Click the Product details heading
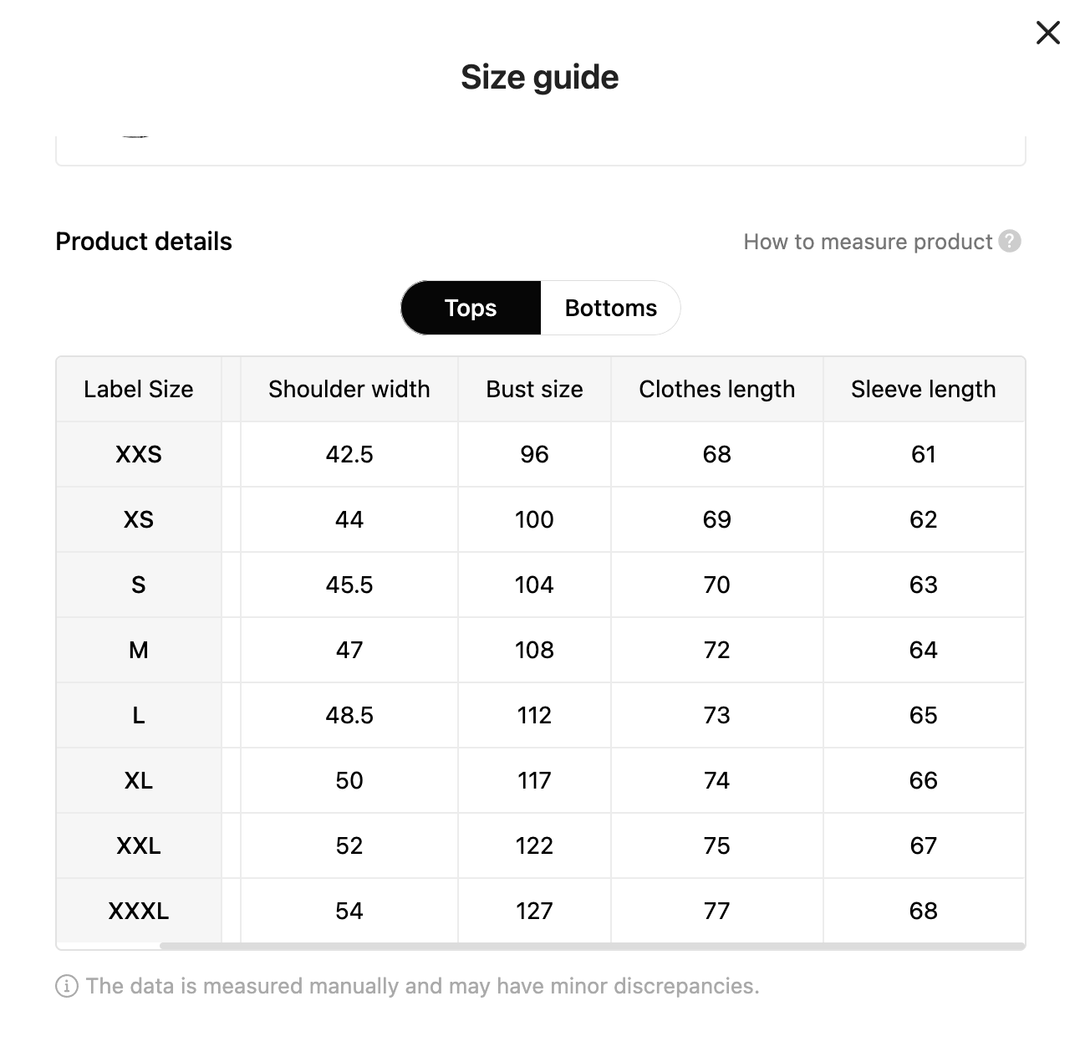The height and width of the screenshot is (1047, 1080). click(x=144, y=241)
